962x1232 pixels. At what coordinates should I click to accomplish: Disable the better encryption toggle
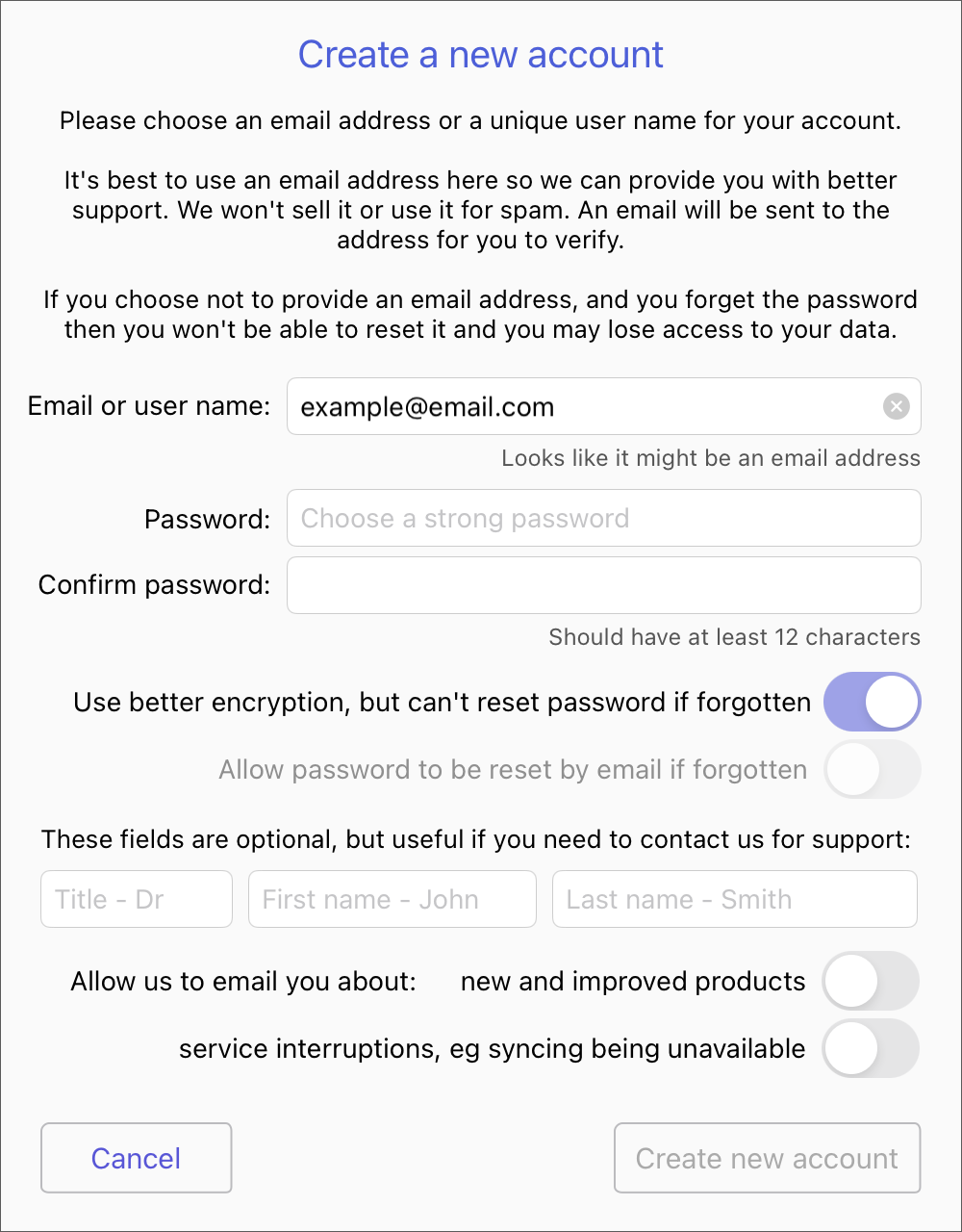[872, 703]
